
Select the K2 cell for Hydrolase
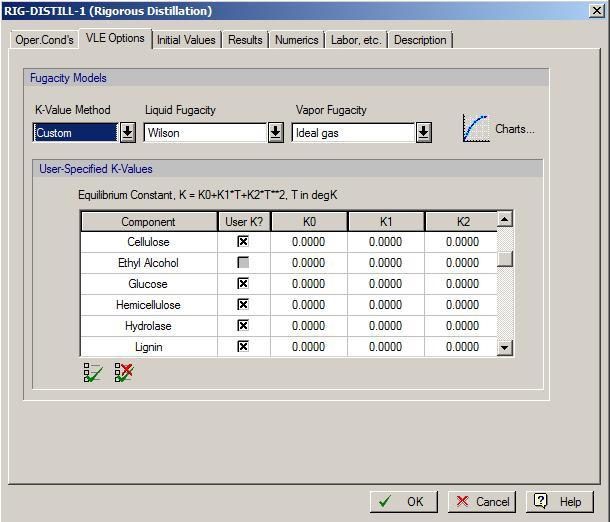(x=461, y=326)
